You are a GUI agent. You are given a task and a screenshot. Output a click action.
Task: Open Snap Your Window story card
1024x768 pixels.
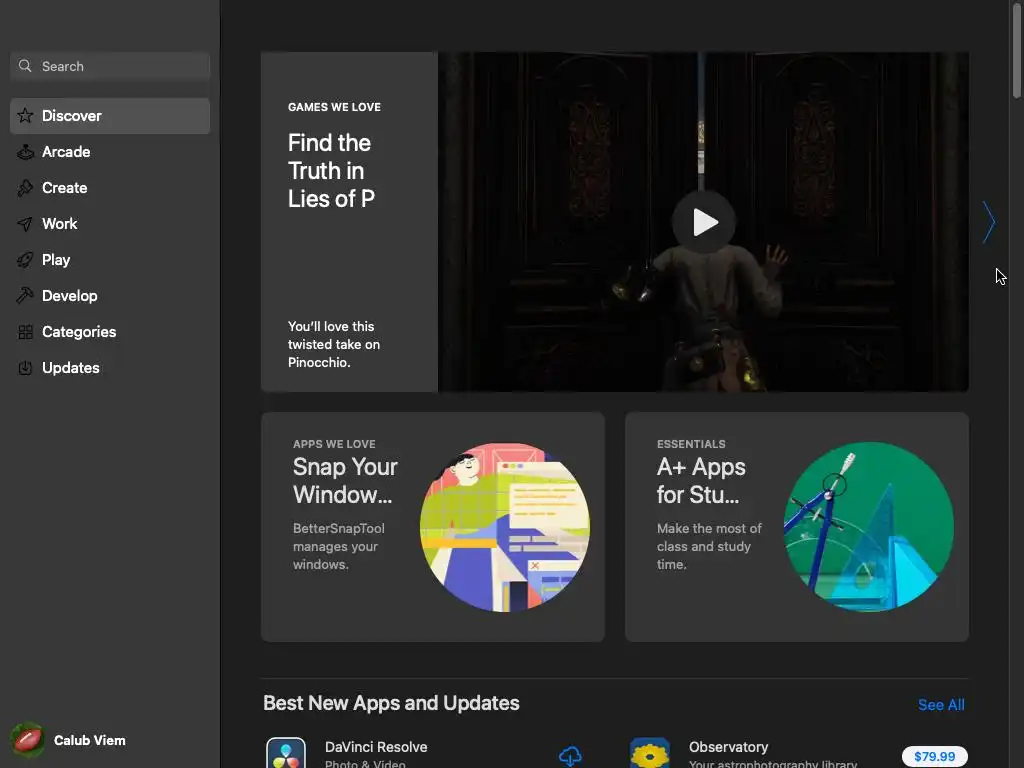pos(432,526)
